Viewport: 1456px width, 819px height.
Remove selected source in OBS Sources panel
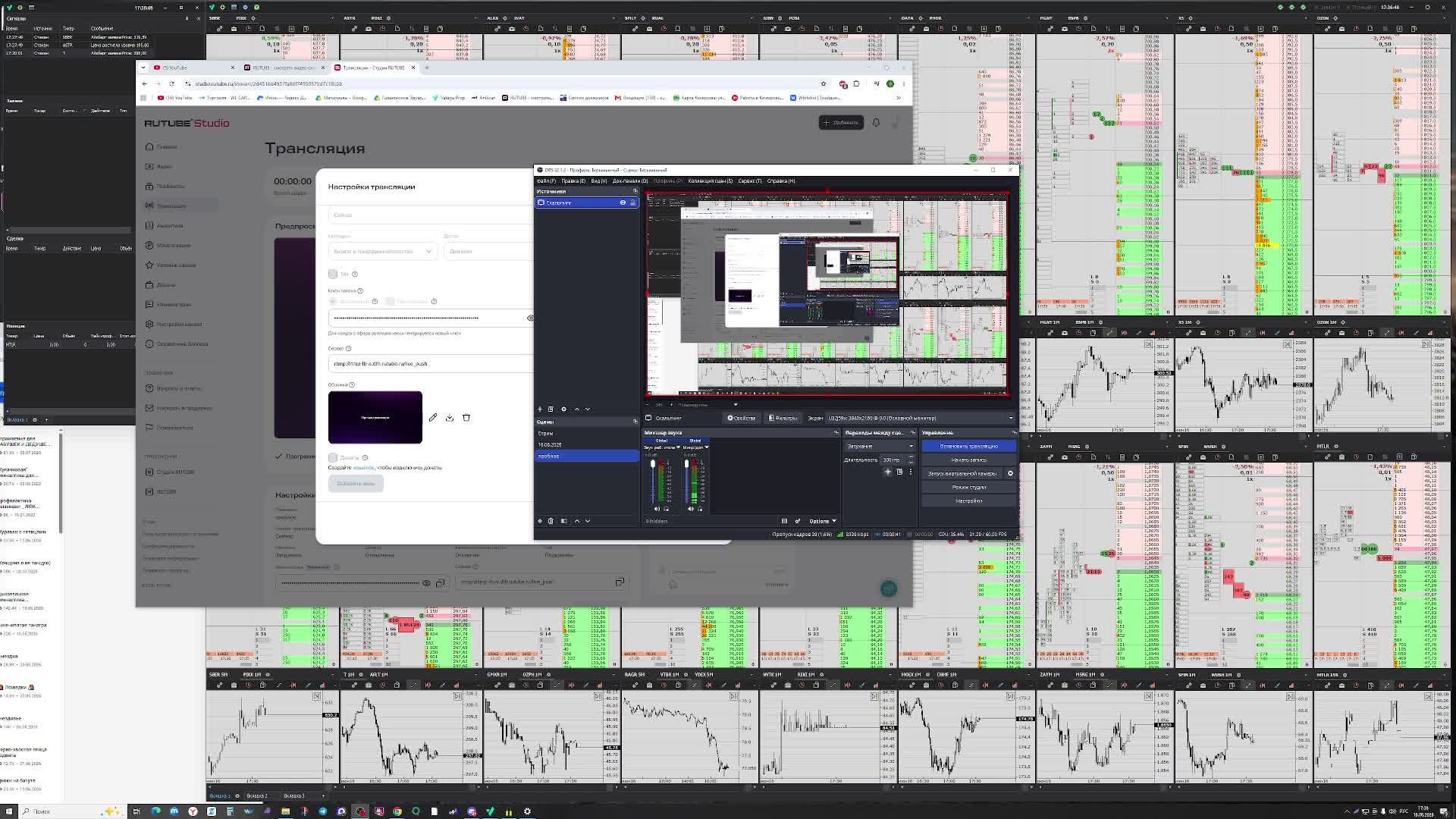click(551, 409)
